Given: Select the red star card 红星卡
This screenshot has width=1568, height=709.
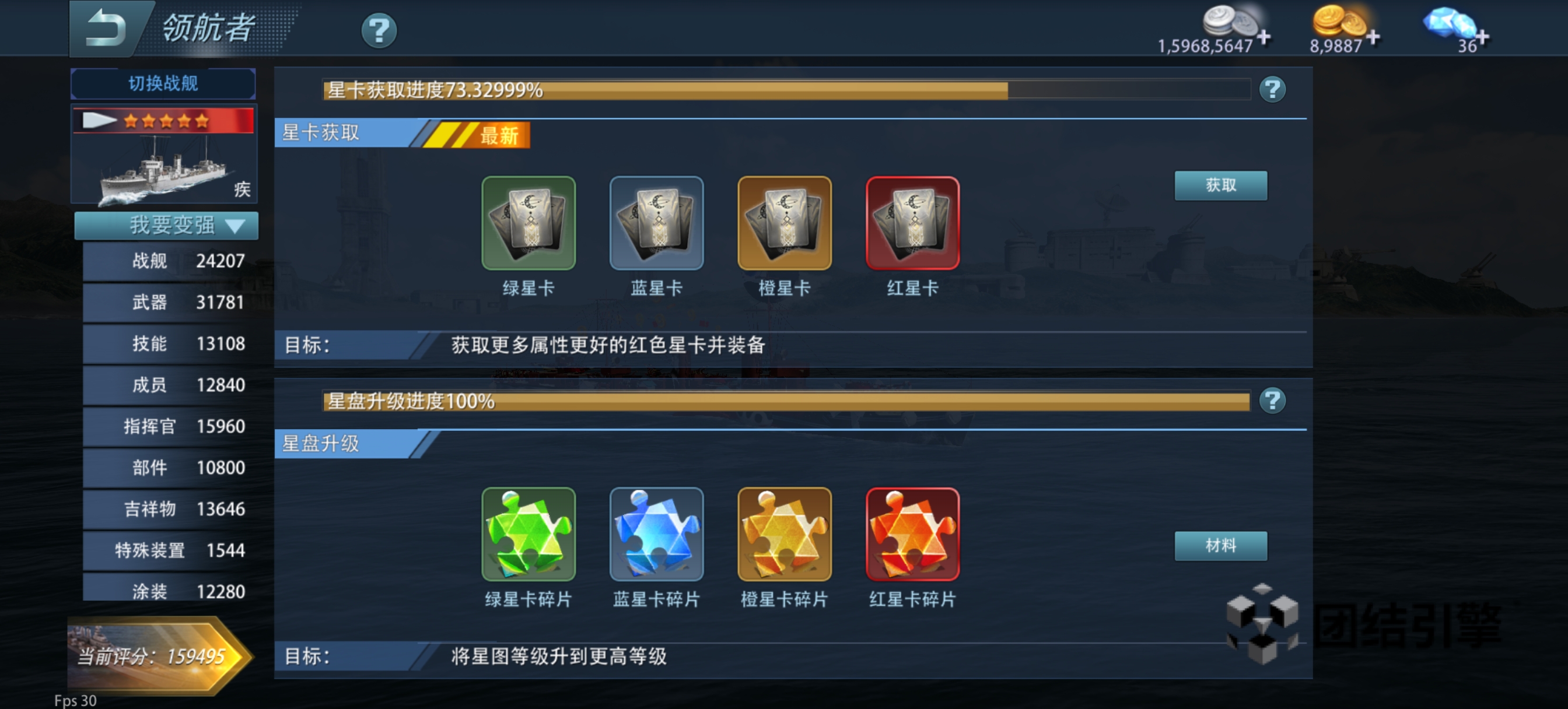Looking at the screenshot, I should click(x=912, y=223).
